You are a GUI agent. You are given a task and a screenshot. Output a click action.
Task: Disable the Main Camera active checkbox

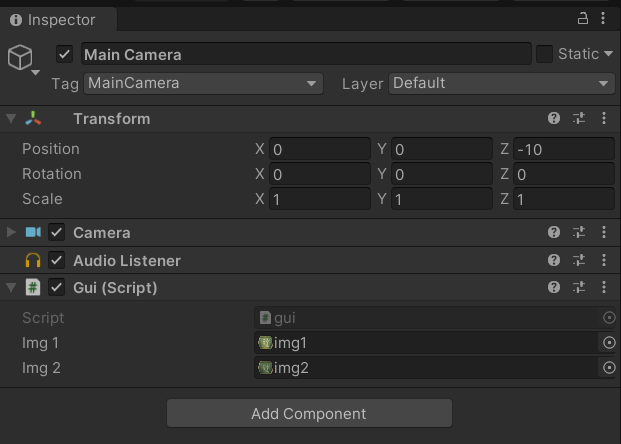click(x=65, y=54)
